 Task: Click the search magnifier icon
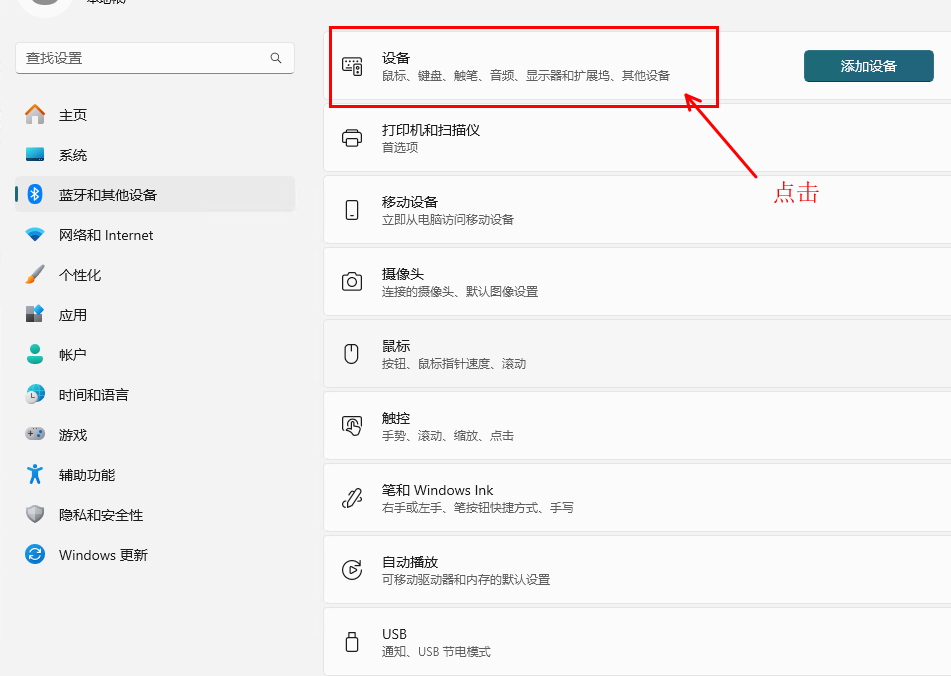pos(276,59)
